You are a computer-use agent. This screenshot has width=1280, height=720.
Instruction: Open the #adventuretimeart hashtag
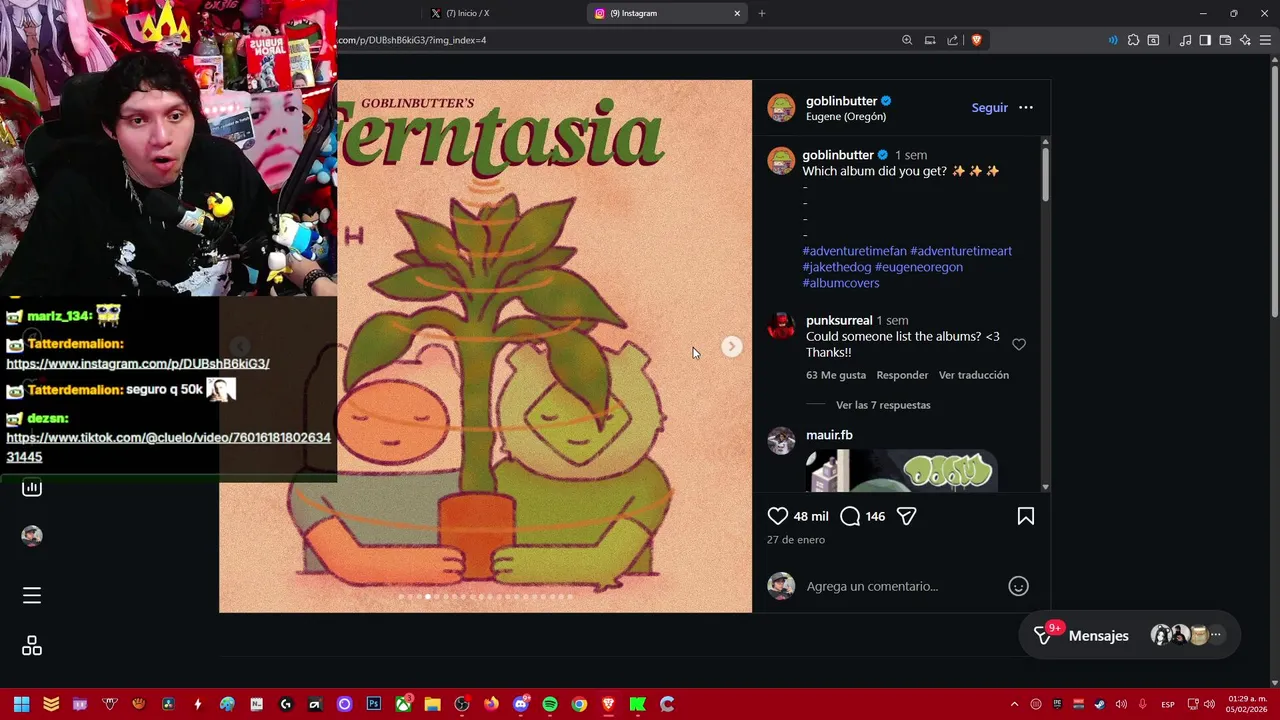pyautogui.click(x=961, y=251)
